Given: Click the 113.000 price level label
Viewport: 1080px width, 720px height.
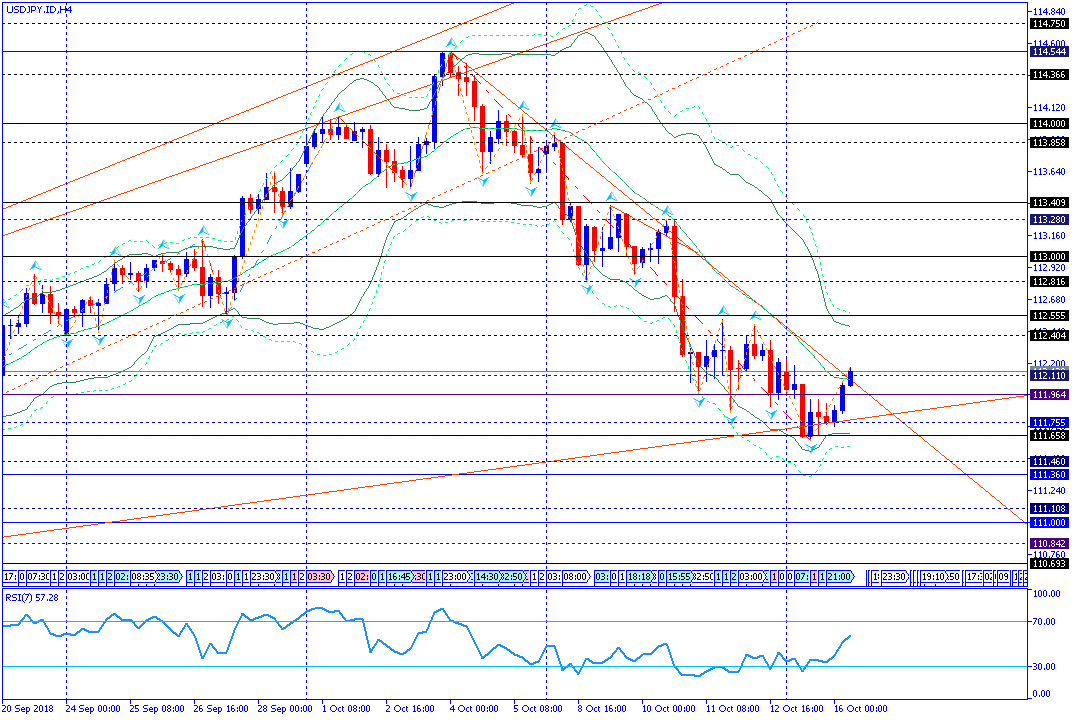Looking at the screenshot, I should (1048, 257).
